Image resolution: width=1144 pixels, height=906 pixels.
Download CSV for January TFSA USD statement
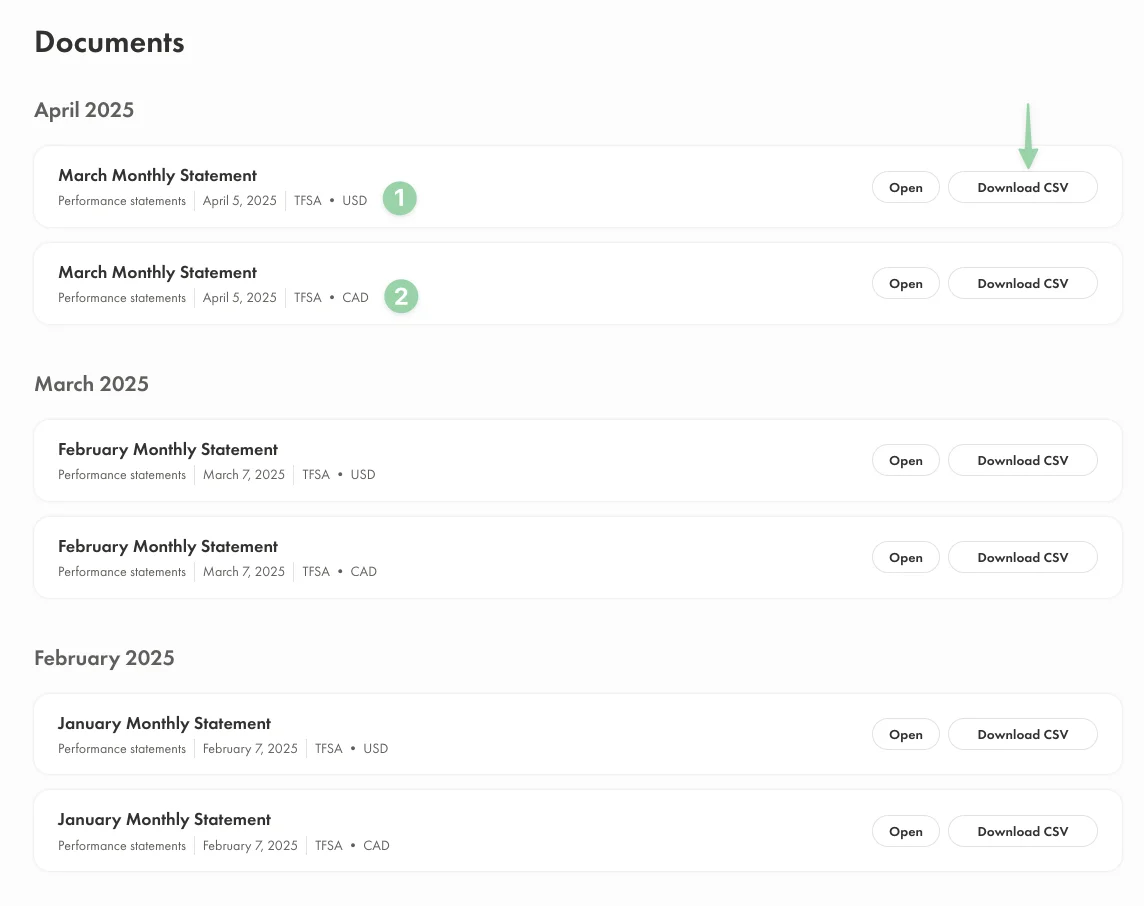point(1022,735)
